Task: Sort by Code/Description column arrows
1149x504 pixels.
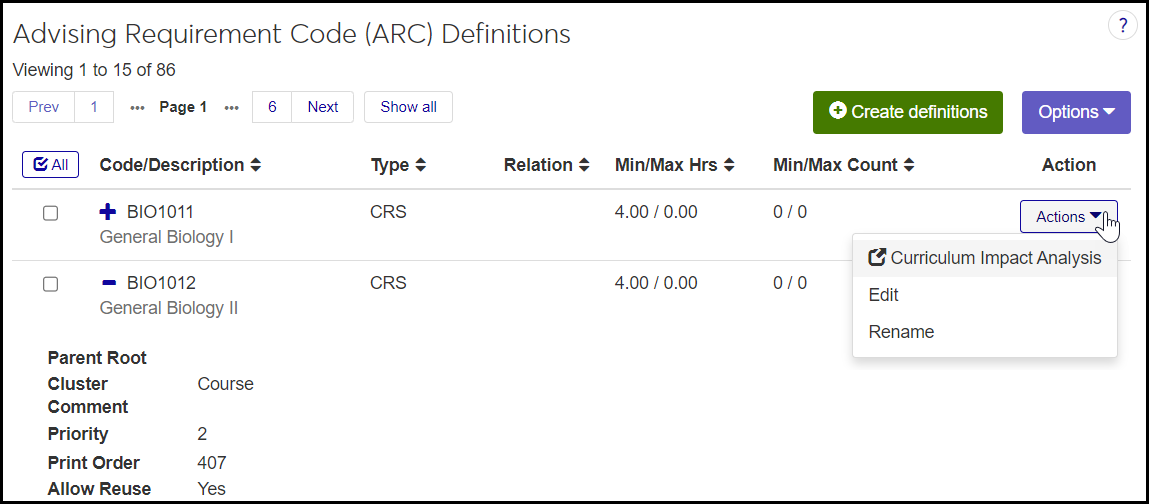Action: [x=256, y=165]
